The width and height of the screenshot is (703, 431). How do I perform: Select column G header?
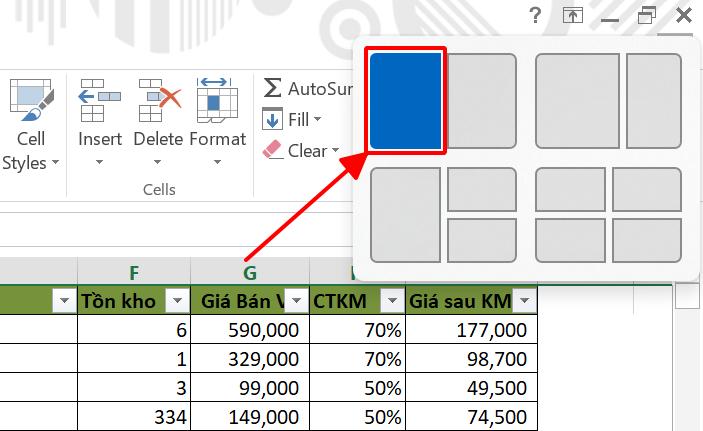(250, 272)
